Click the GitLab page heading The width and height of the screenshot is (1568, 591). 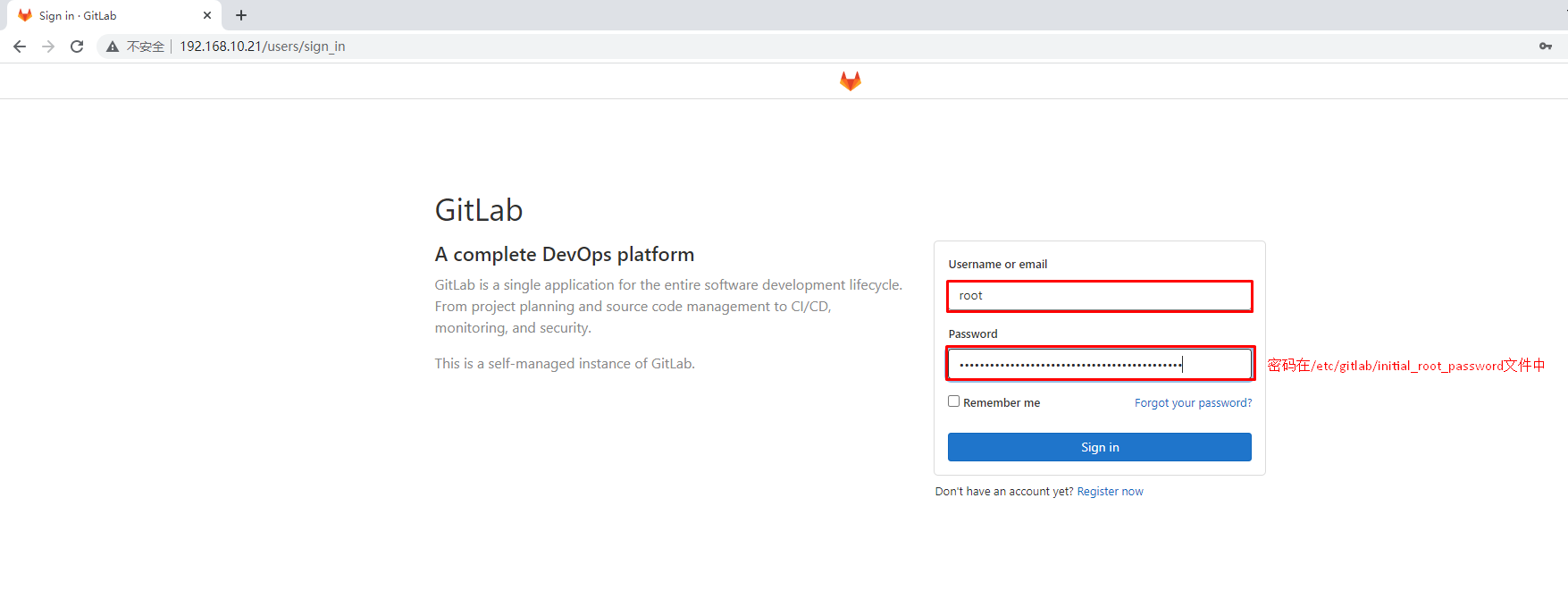pos(479,210)
